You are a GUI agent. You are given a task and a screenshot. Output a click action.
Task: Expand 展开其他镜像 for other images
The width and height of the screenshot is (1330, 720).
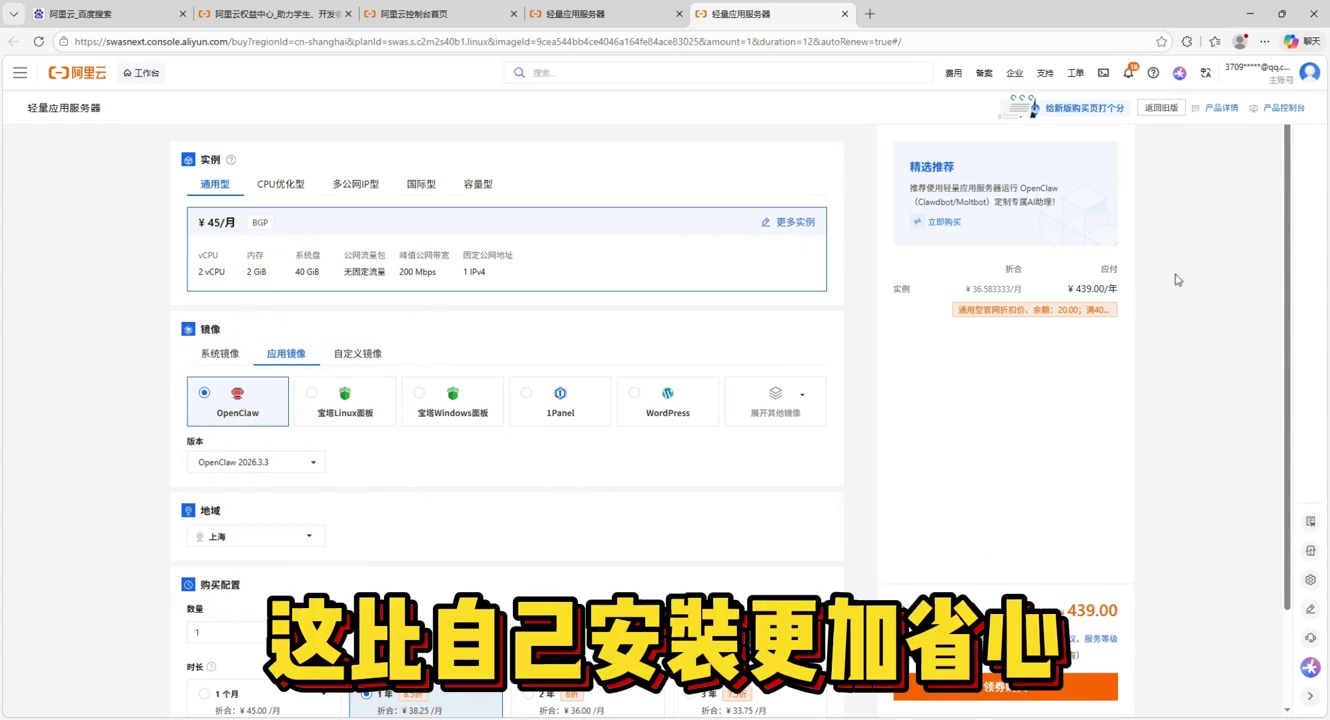pyautogui.click(x=775, y=401)
